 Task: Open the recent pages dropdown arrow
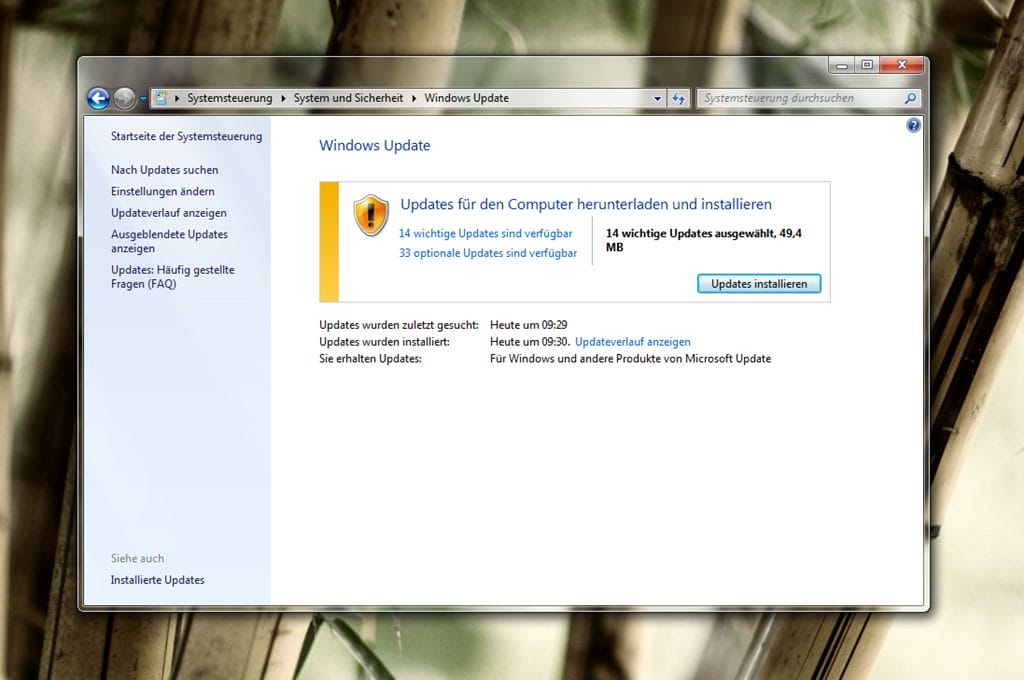pyautogui.click(x=144, y=98)
